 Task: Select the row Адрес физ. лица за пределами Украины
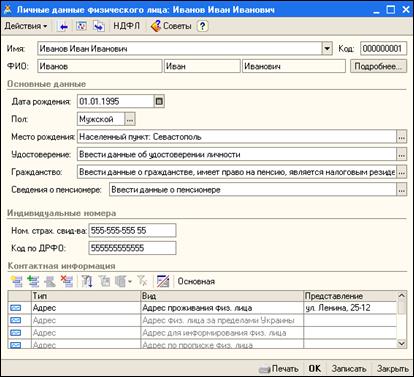coord(202,320)
